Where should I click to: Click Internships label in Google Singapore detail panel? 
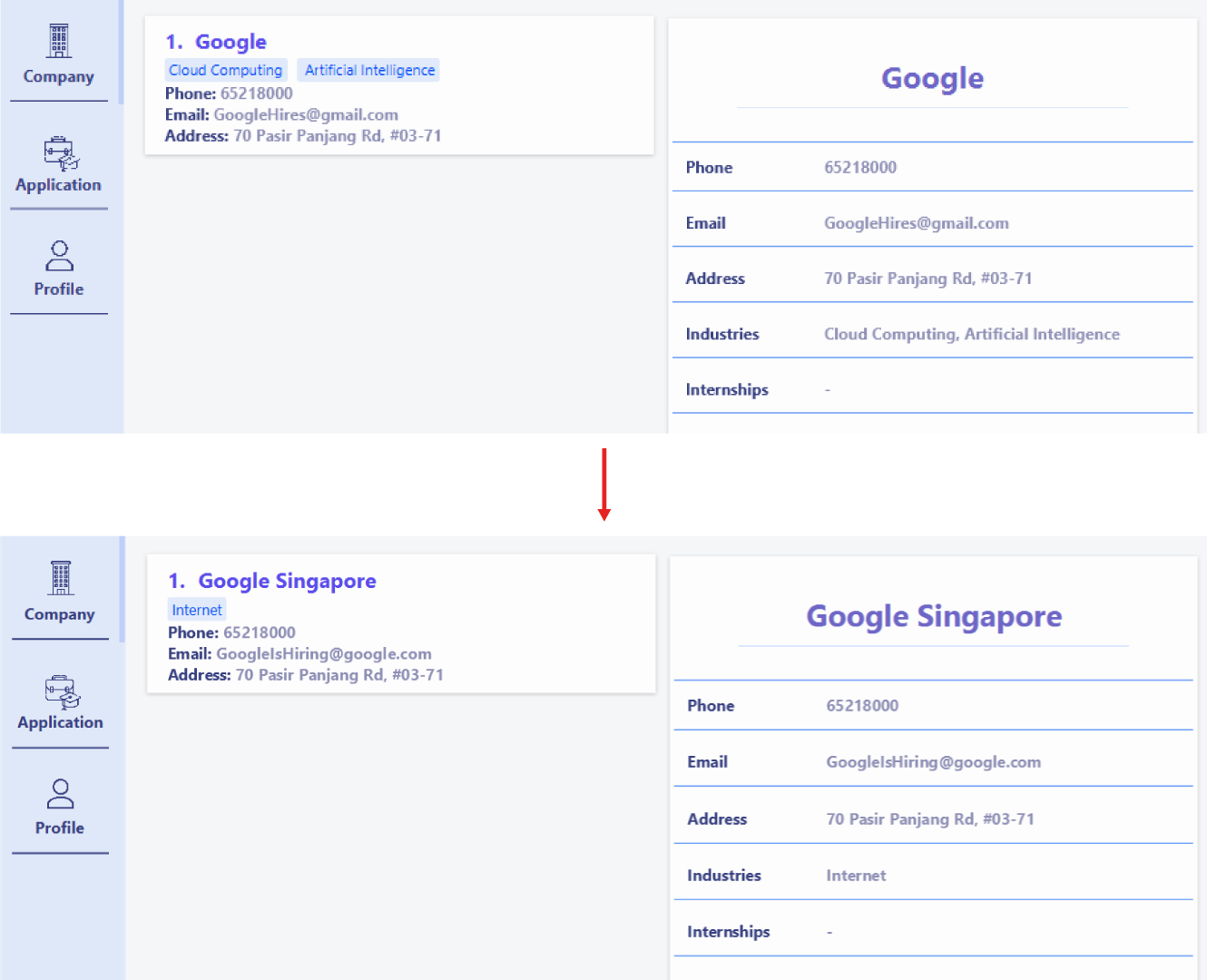[x=729, y=932]
